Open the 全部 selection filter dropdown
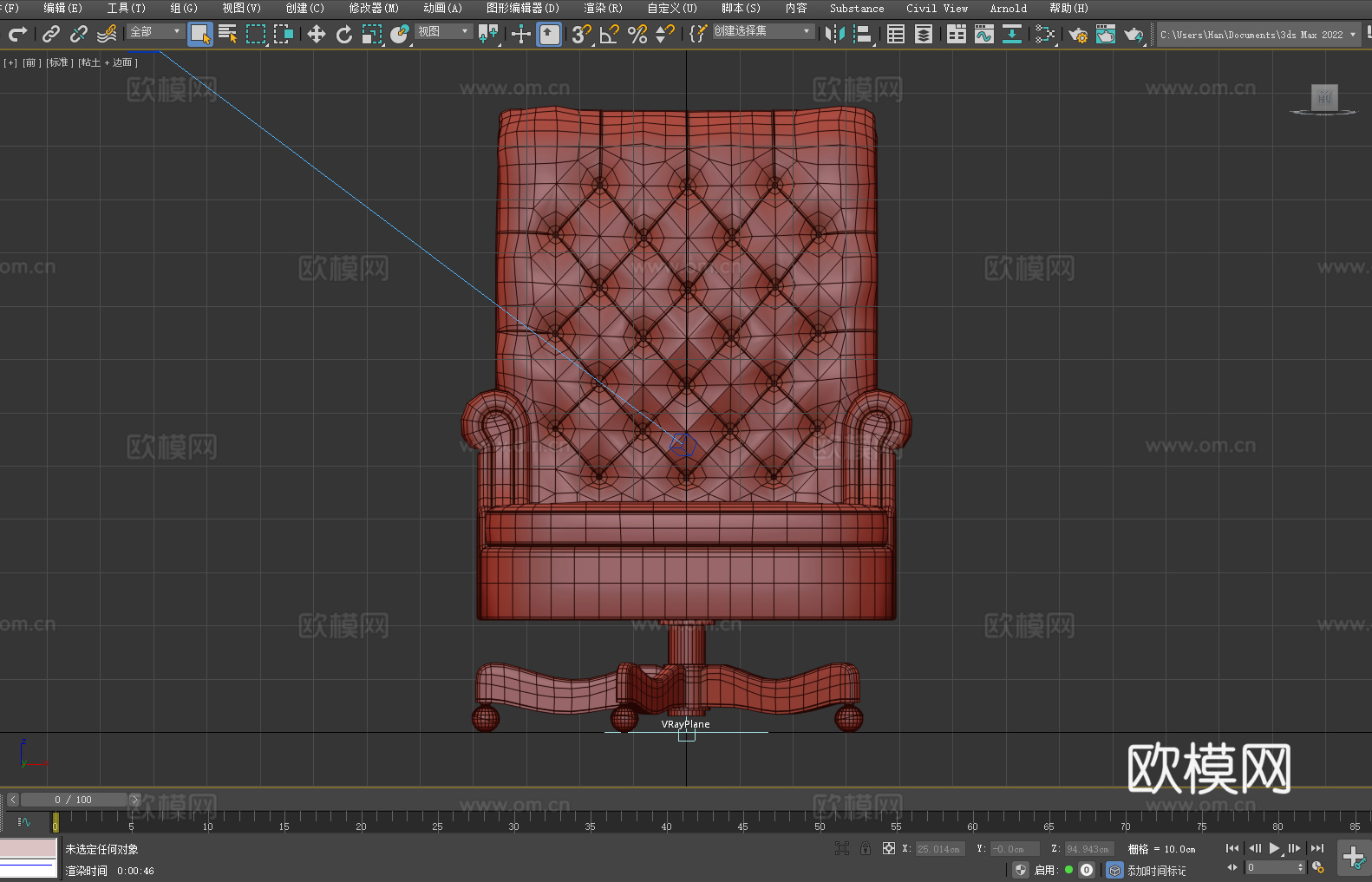 [x=155, y=32]
